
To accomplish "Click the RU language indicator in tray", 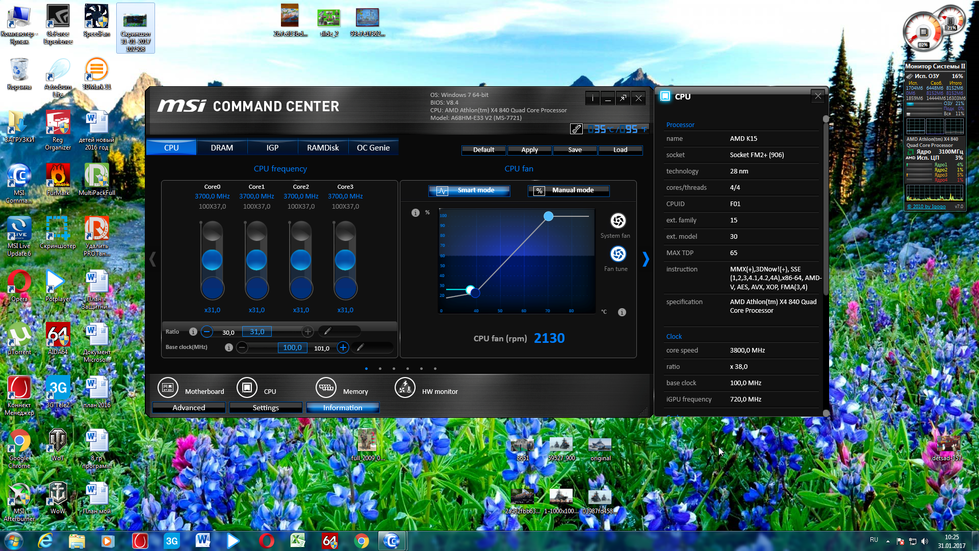I will click(x=873, y=540).
